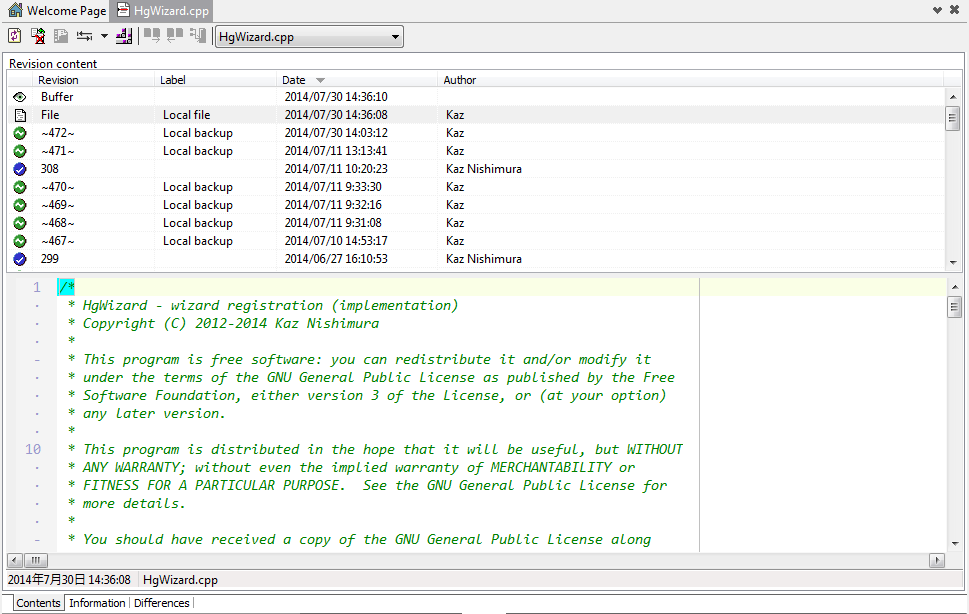Switch to the Differences tab
Screen dimensions: 969x614
coord(162,603)
